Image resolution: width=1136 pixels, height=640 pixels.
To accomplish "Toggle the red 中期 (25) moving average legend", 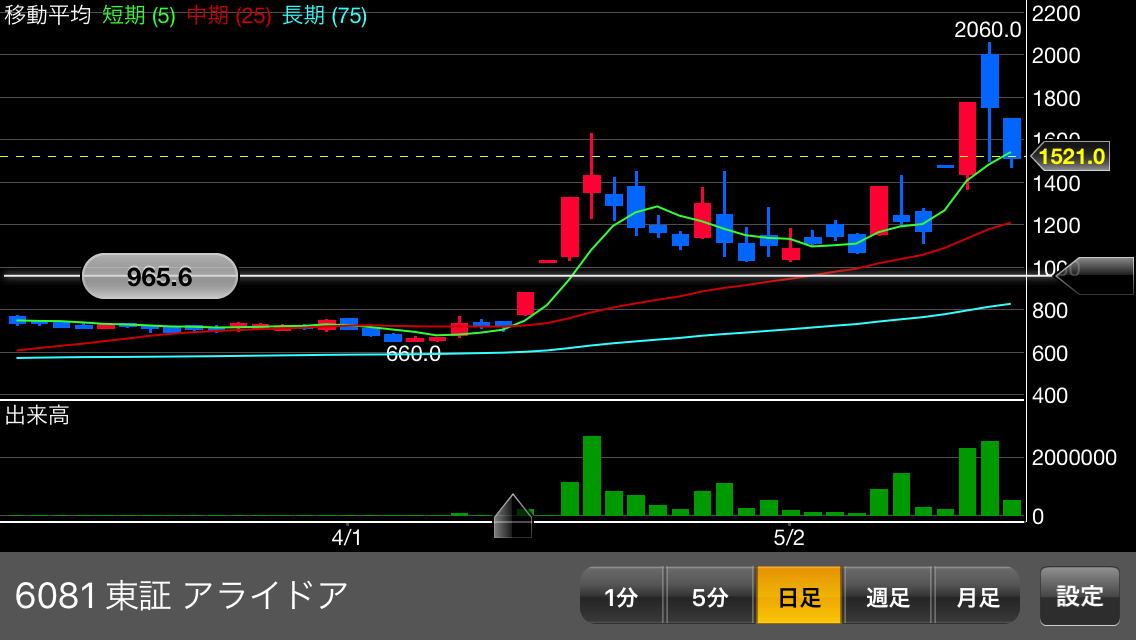I will pos(229,16).
